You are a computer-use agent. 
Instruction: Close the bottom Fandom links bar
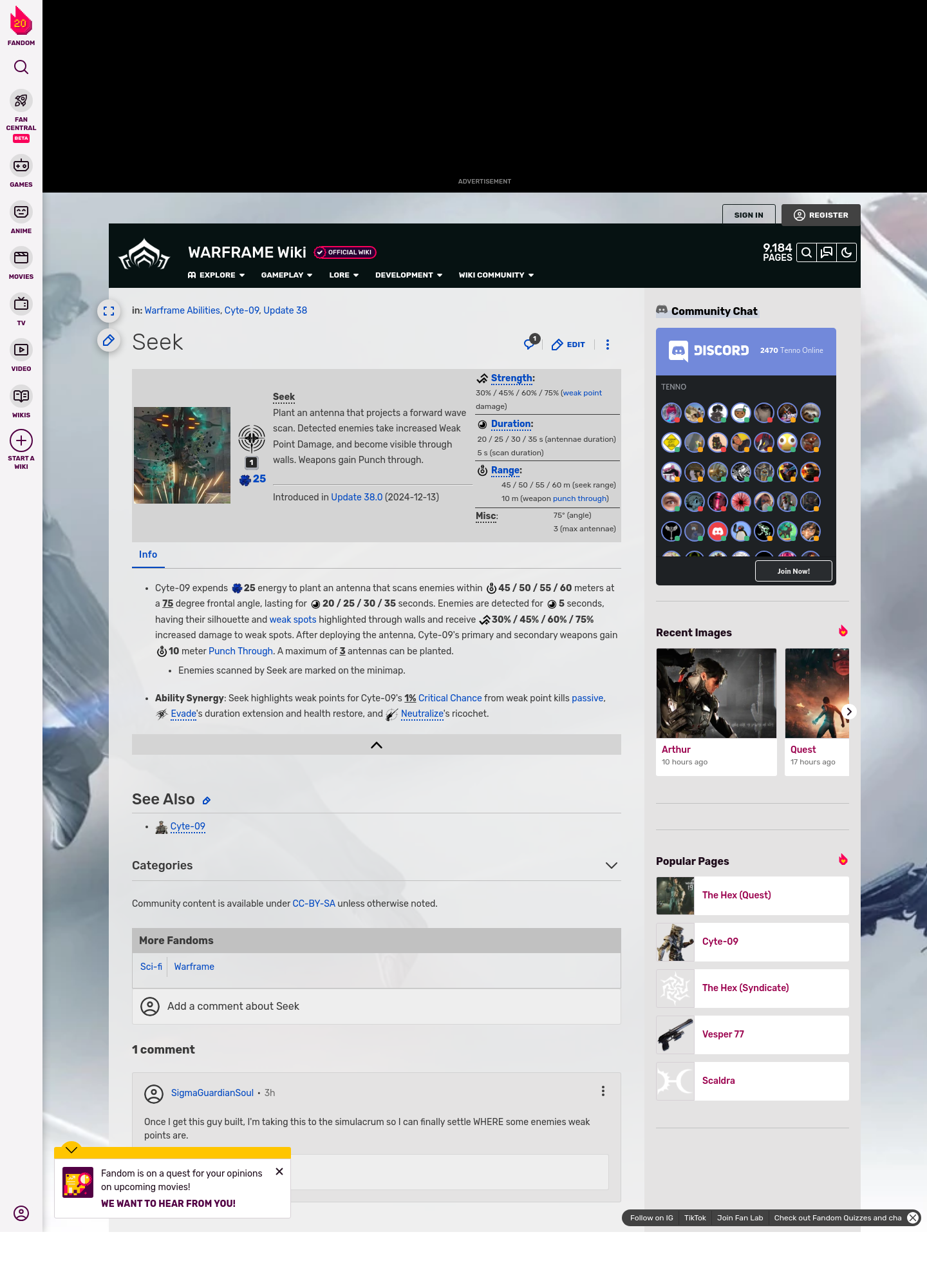tap(913, 1218)
